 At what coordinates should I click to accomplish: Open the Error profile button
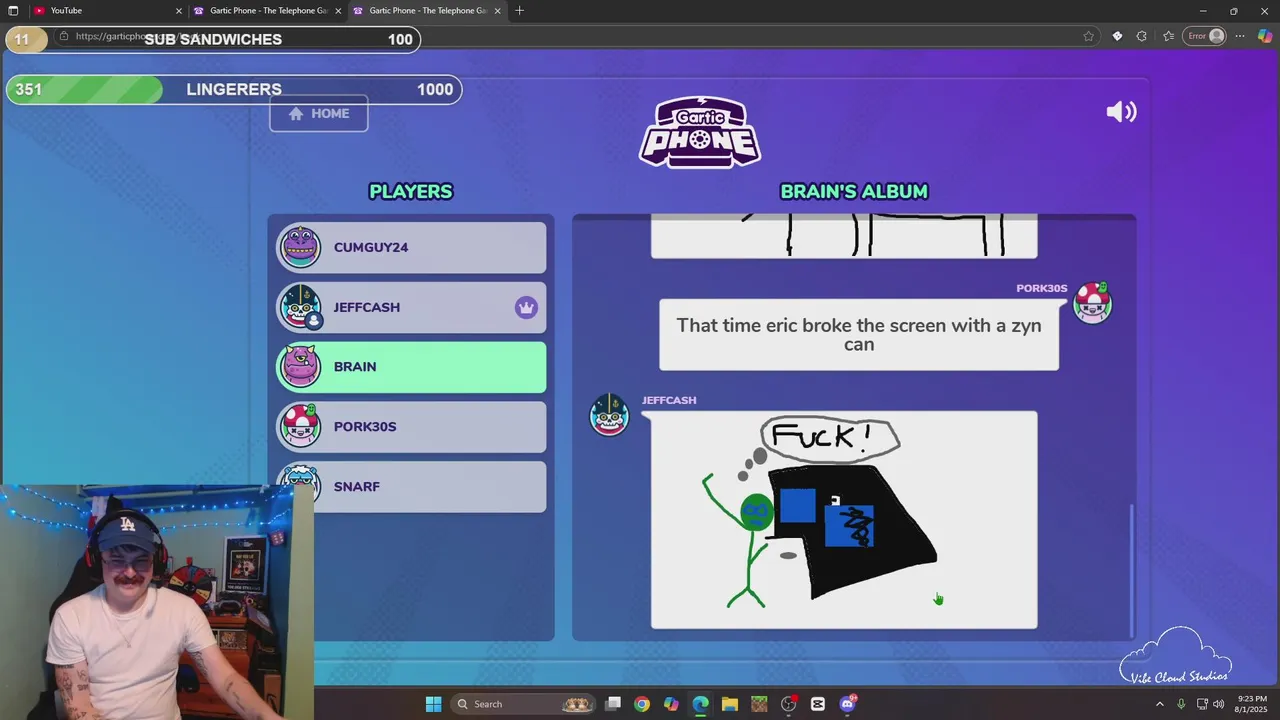(1205, 37)
